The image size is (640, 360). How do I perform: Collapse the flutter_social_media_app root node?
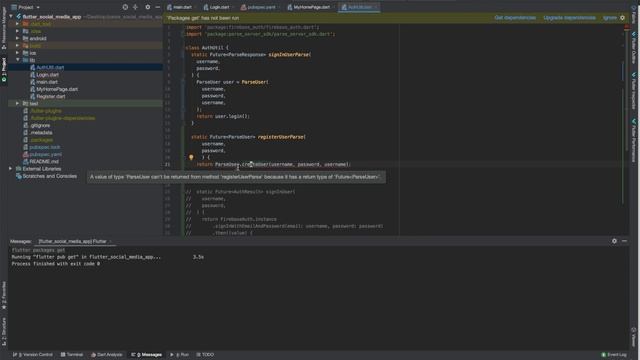click(11, 17)
